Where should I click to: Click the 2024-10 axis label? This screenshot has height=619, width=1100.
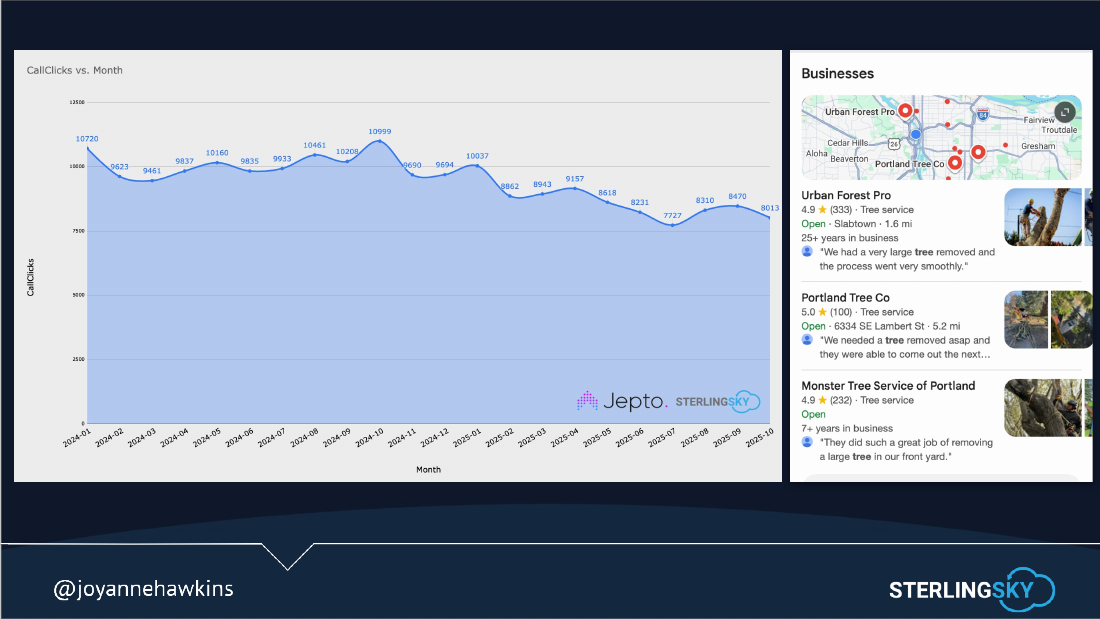(370, 438)
